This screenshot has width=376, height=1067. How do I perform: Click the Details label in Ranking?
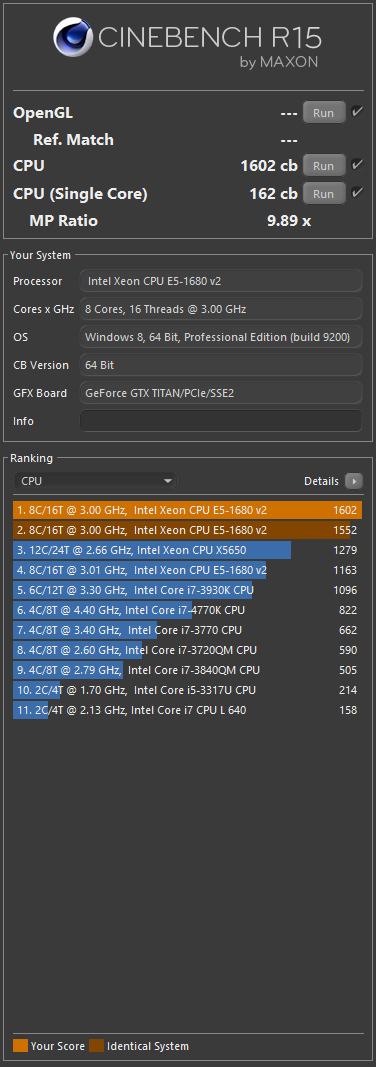[x=321, y=481]
